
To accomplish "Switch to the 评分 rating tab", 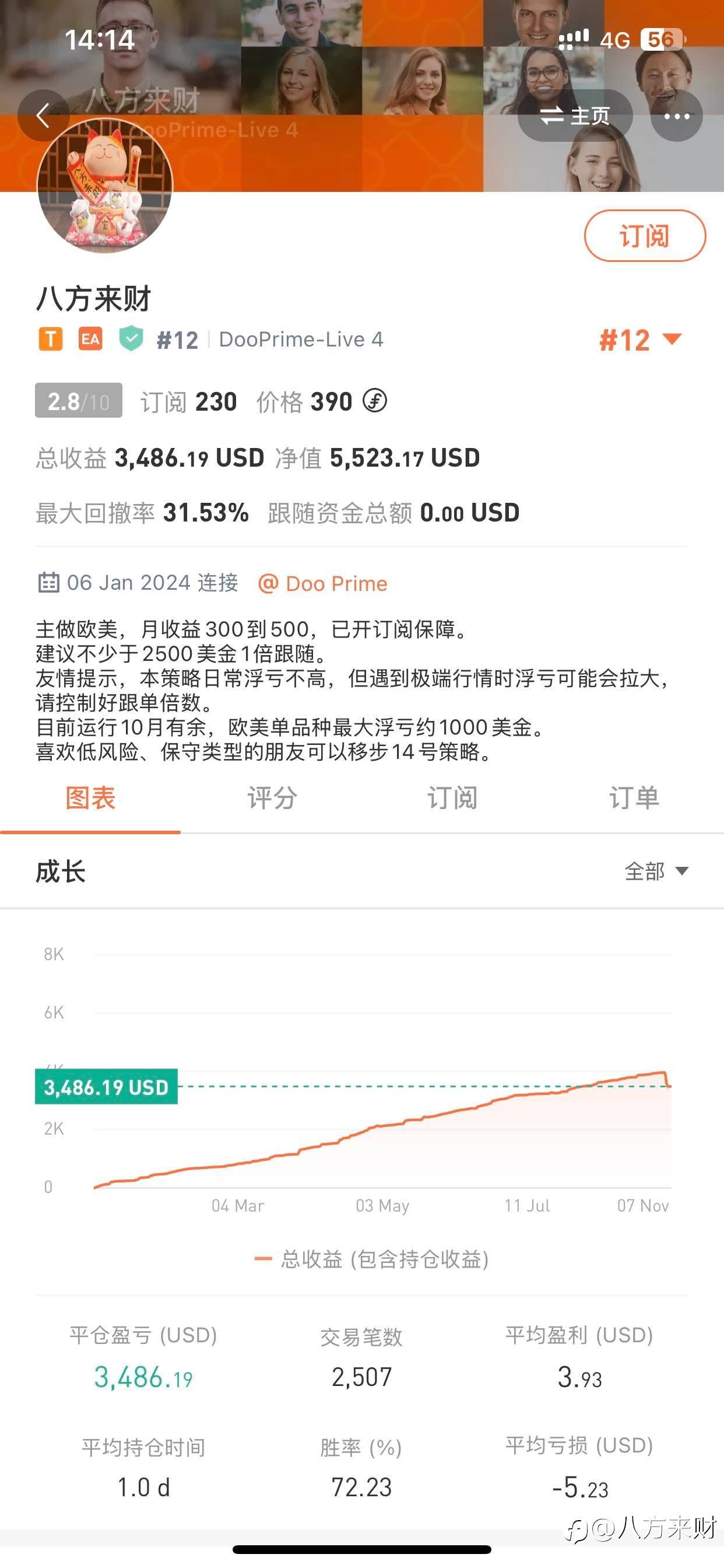I will (x=271, y=798).
